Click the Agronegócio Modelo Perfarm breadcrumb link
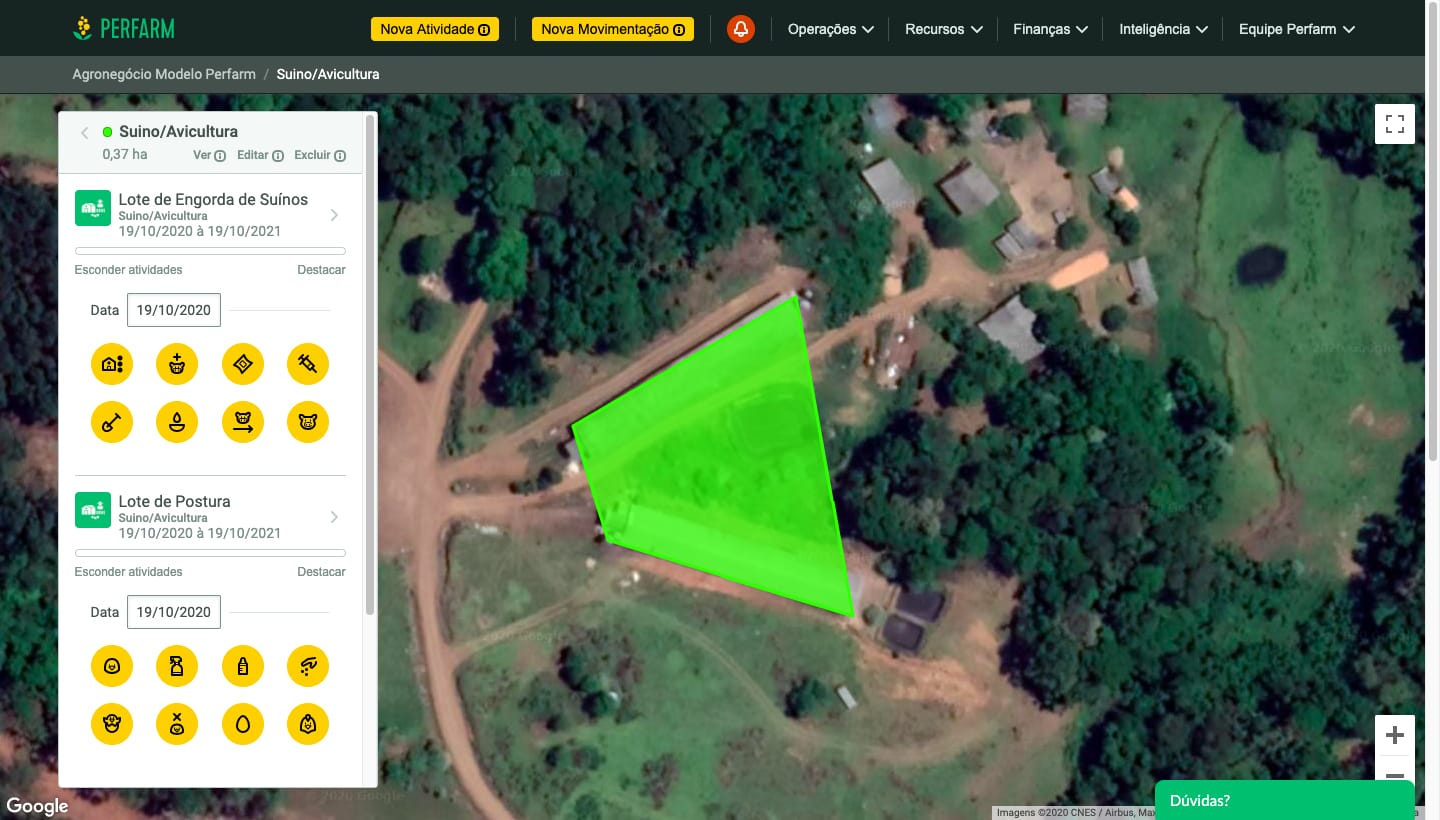 (x=164, y=74)
